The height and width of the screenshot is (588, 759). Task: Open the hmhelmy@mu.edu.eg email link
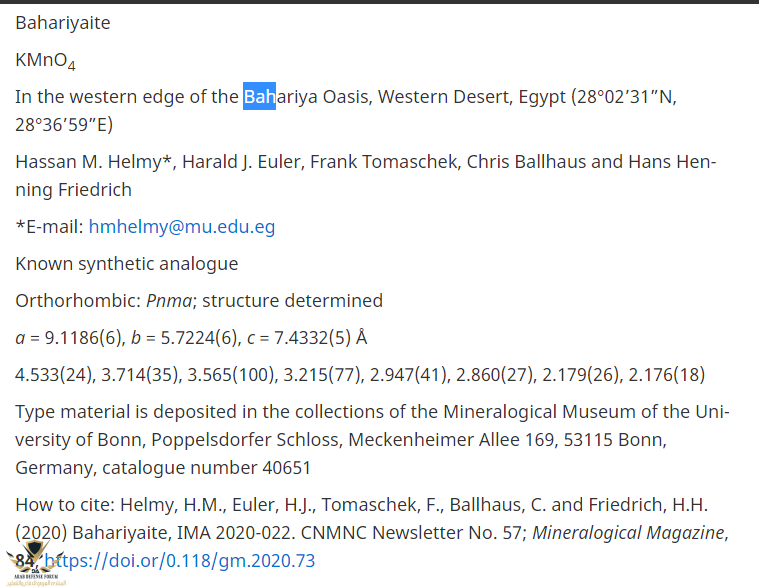click(x=182, y=226)
